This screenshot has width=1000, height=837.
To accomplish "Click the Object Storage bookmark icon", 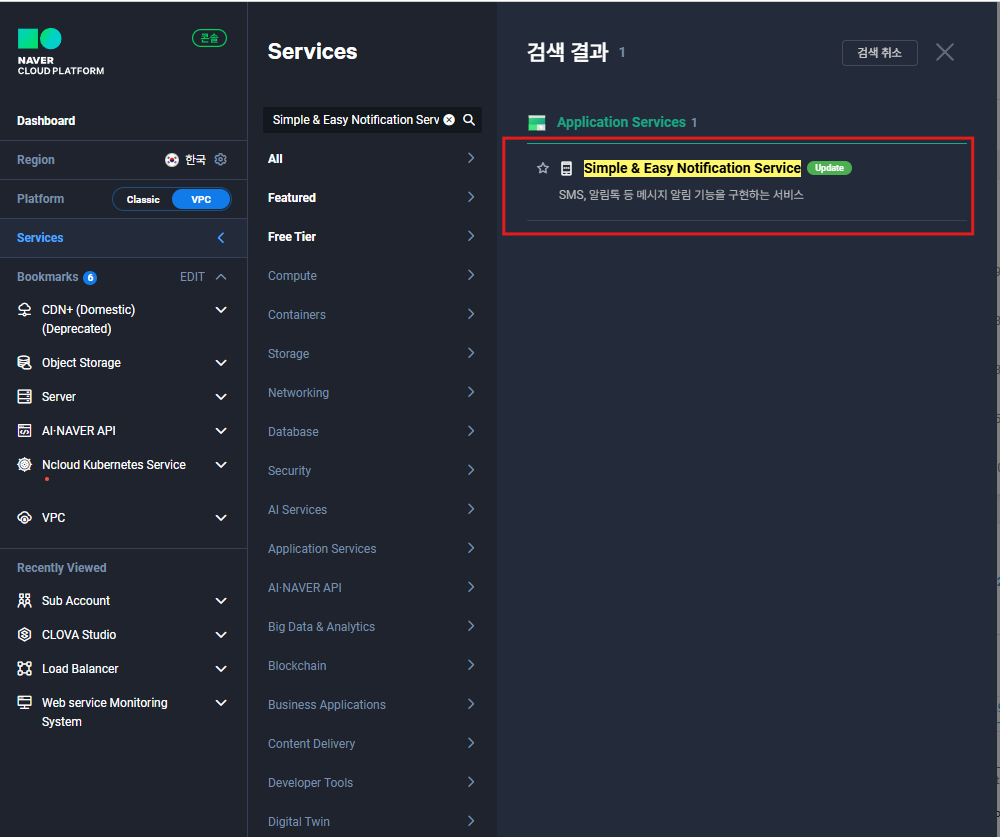I will [x=25, y=362].
